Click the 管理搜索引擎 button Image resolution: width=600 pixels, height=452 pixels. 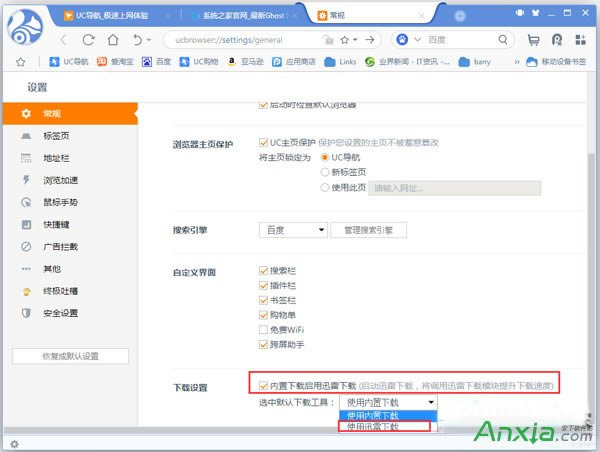click(369, 230)
